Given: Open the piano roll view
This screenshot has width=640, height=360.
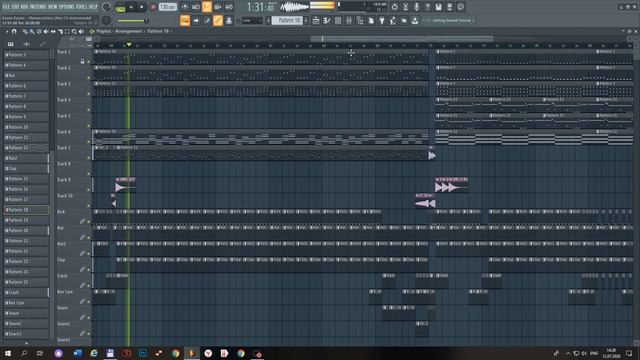Looking at the screenshot, I should (327, 20).
